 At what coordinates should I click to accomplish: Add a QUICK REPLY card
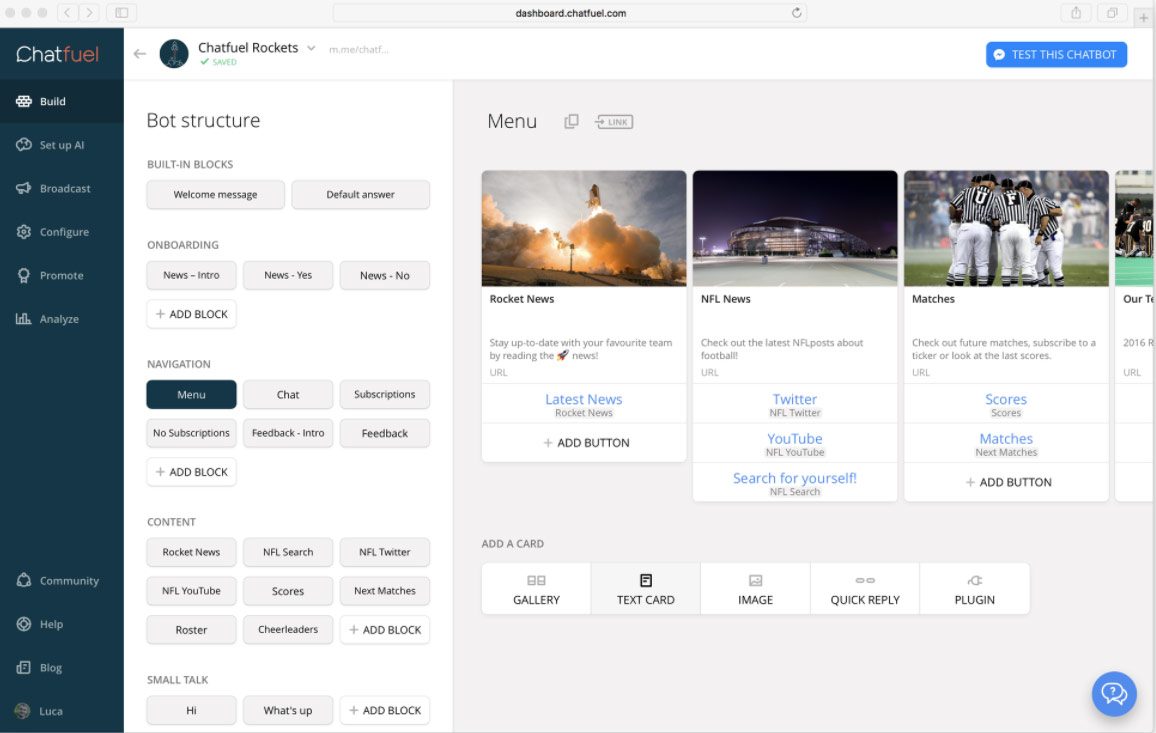pyautogui.click(x=865, y=588)
